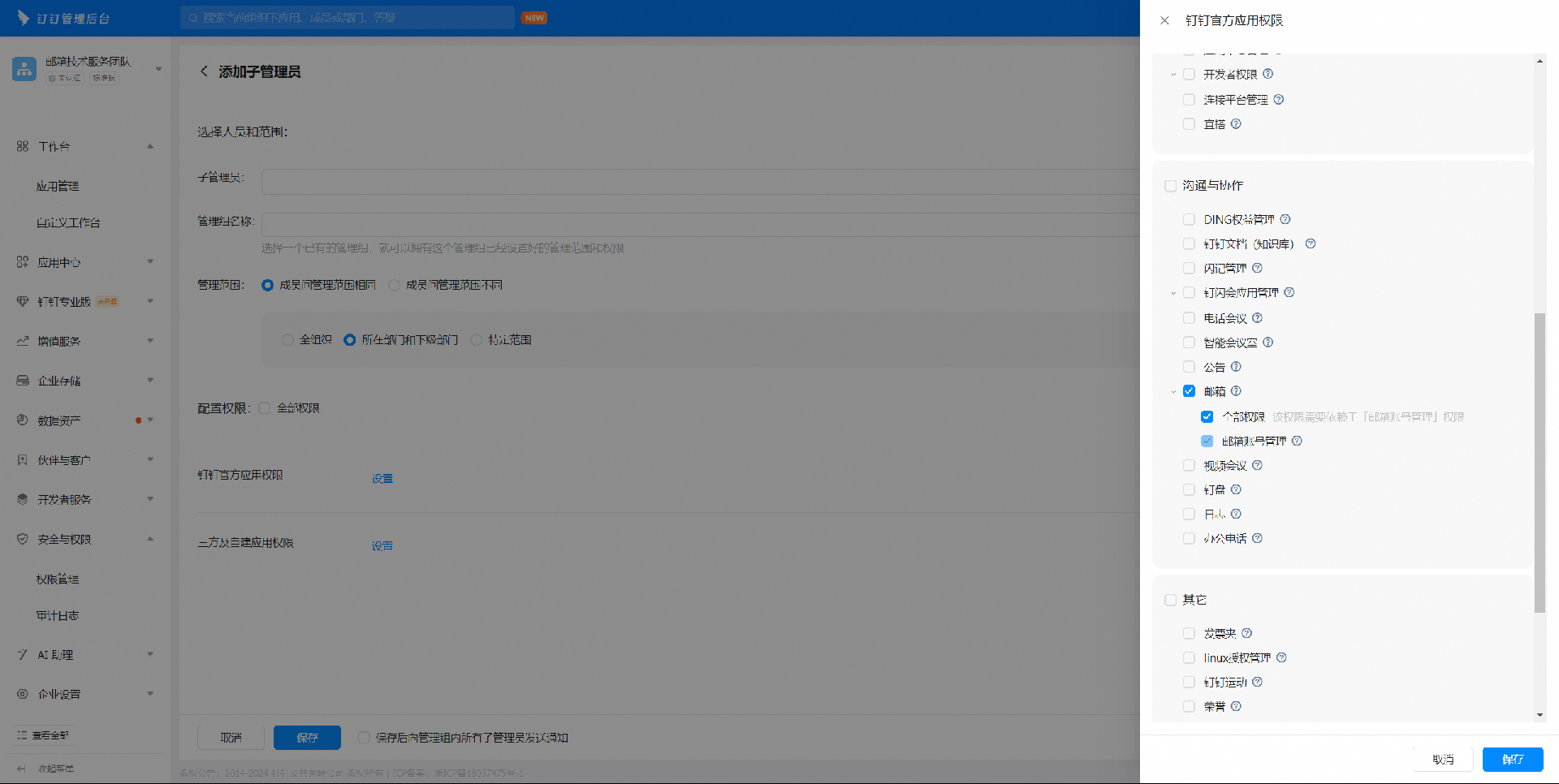
Task: Click the 查看全部 button in sidebar
Action: 43,735
